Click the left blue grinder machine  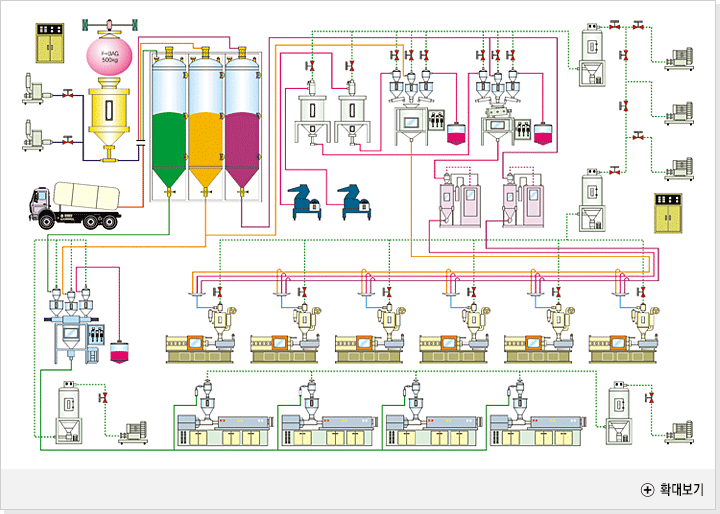tap(304, 201)
